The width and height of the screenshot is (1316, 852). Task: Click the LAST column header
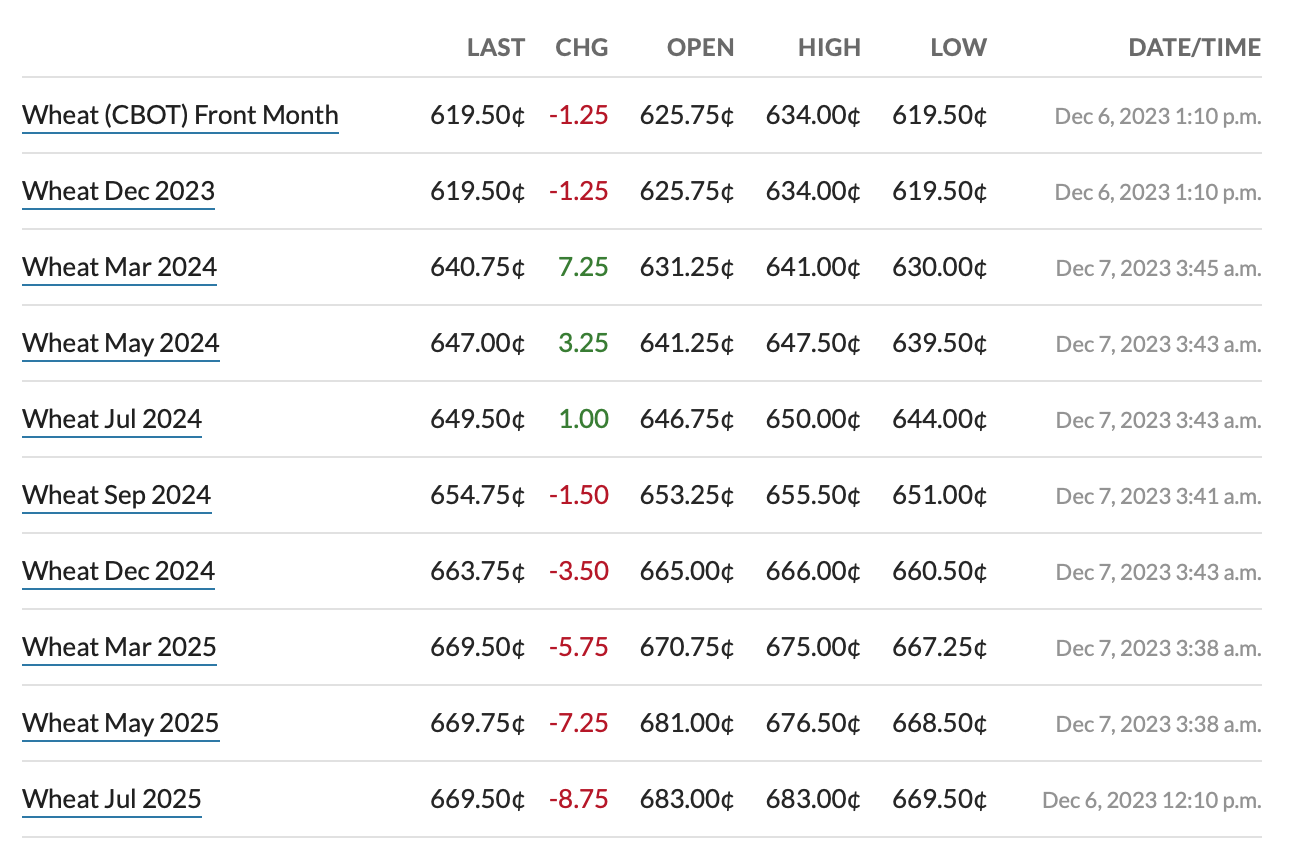coord(496,47)
